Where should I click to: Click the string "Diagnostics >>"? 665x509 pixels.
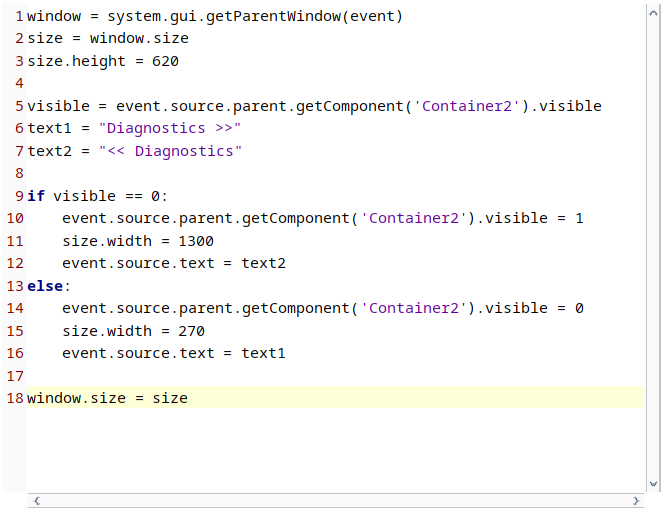pos(170,128)
